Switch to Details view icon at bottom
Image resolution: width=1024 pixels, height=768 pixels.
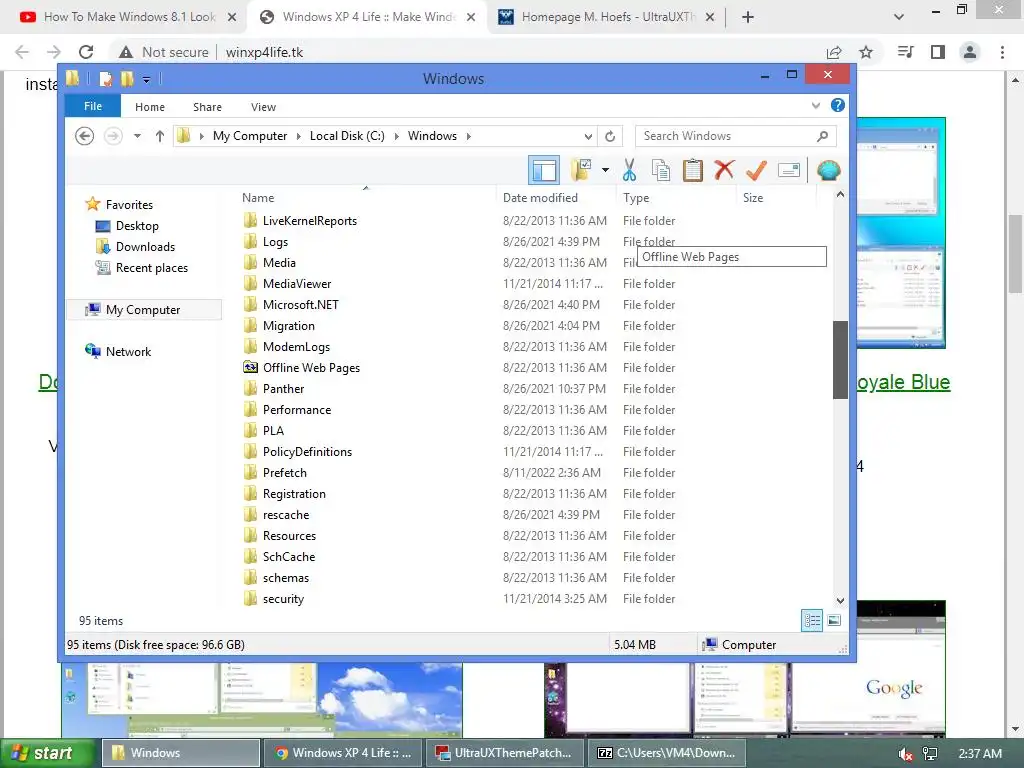tap(812, 620)
